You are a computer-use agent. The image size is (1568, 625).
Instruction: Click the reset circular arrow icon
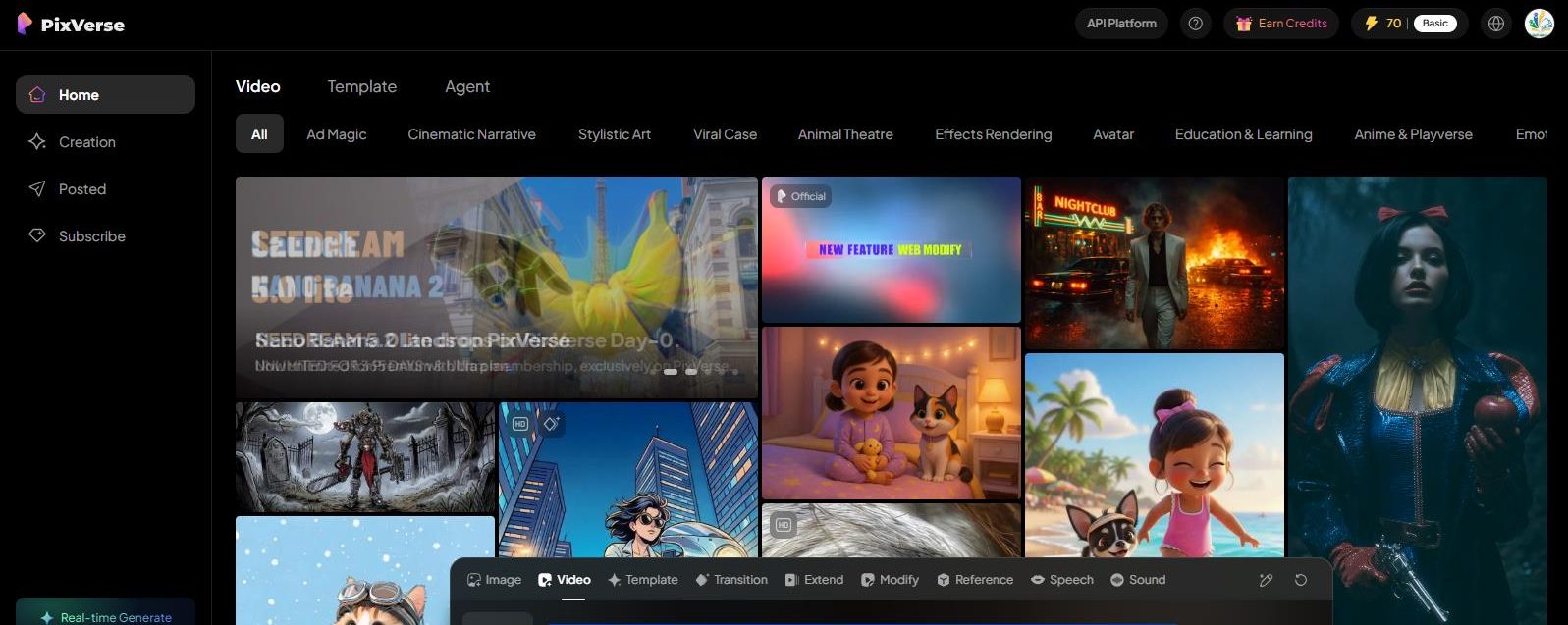pyautogui.click(x=1301, y=580)
